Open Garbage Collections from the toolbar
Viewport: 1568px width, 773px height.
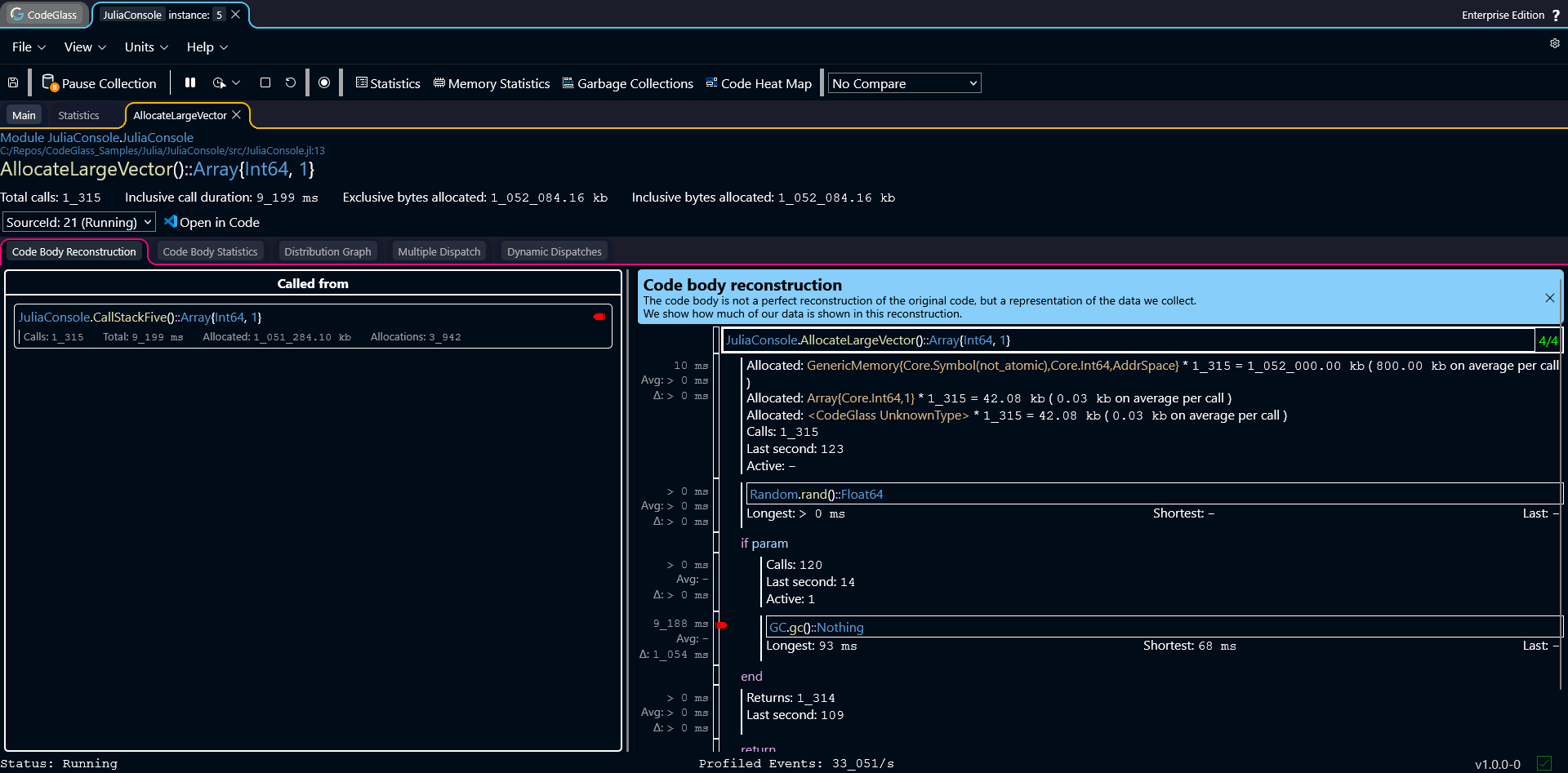[628, 83]
